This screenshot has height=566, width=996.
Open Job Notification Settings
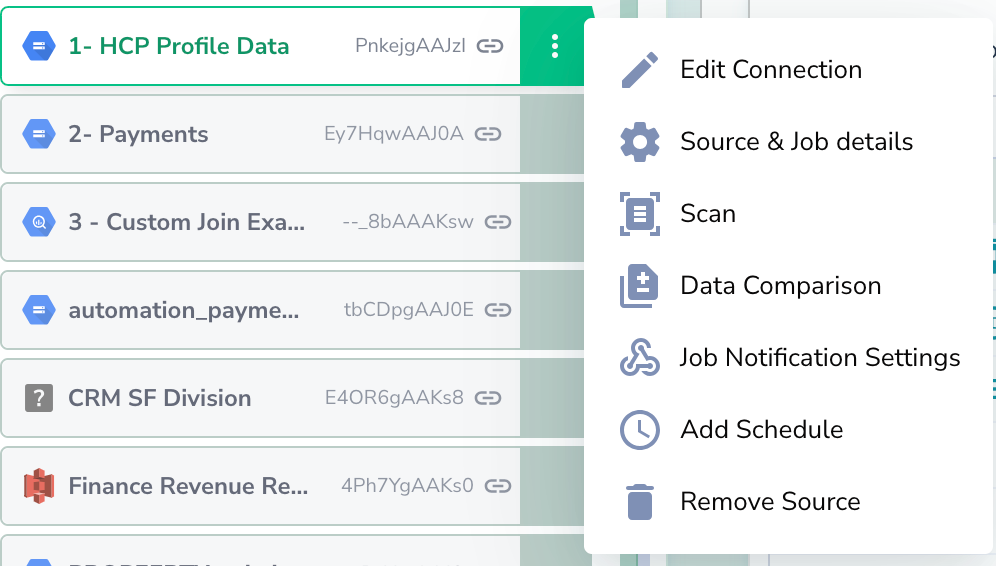pos(819,358)
